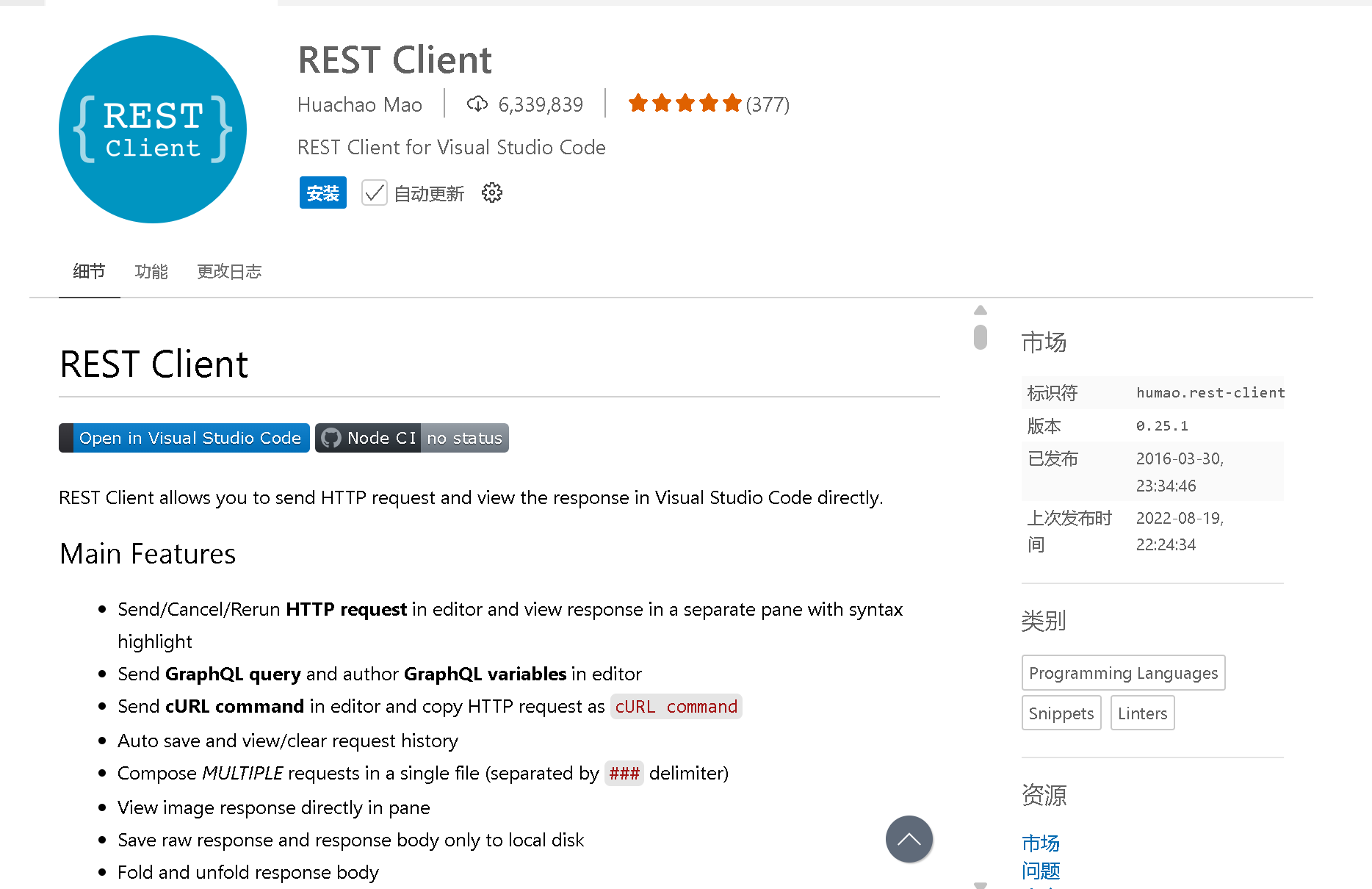The height and width of the screenshot is (889, 1372).
Task: Select the 细节 details tab
Action: [x=89, y=272]
